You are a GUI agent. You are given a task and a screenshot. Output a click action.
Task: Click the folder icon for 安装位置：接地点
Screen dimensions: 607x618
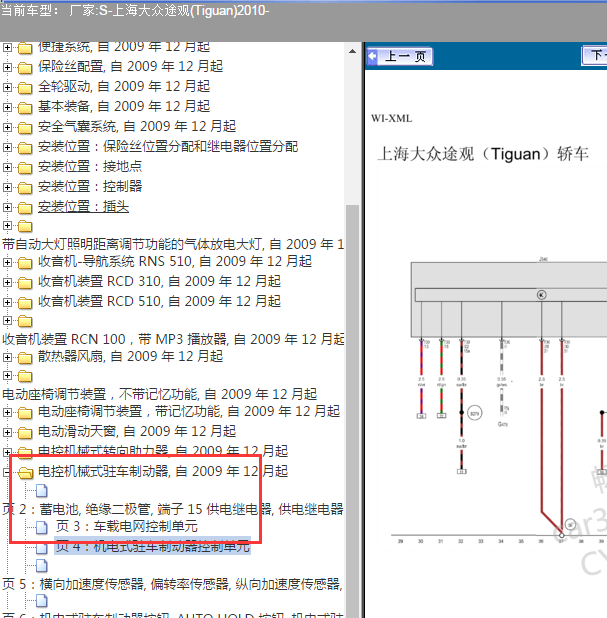25,168
